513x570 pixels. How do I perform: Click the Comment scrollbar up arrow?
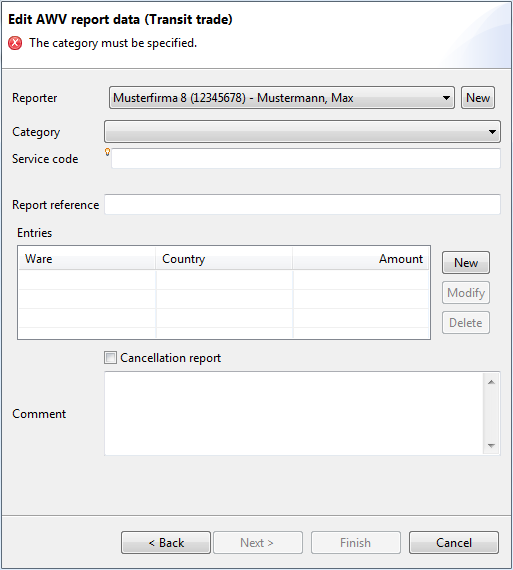pyautogui.click(x=491, y=382)
